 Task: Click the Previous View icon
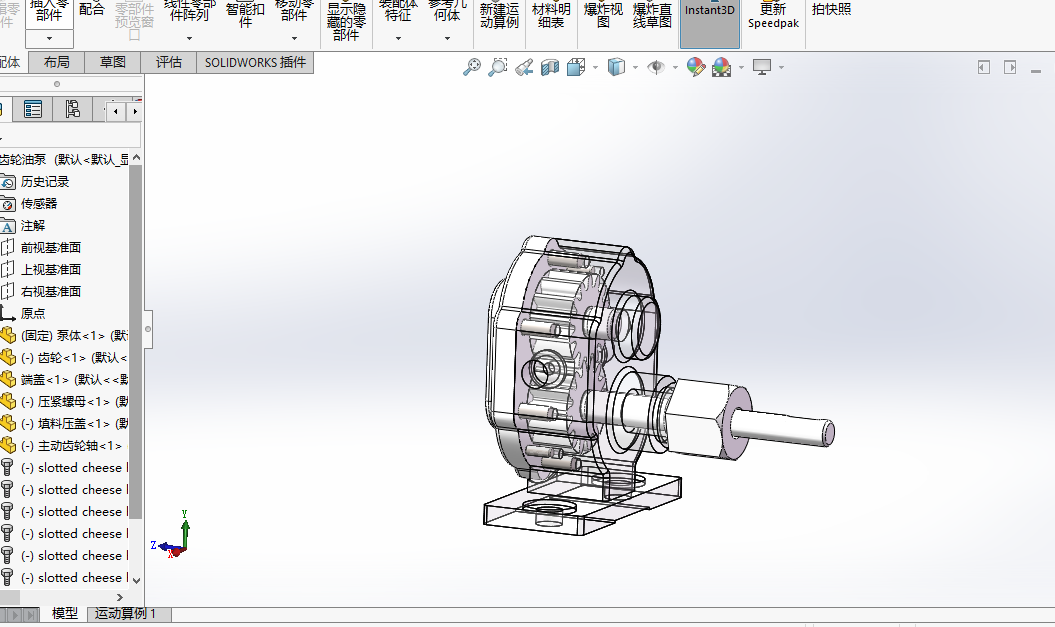point(523,67)
